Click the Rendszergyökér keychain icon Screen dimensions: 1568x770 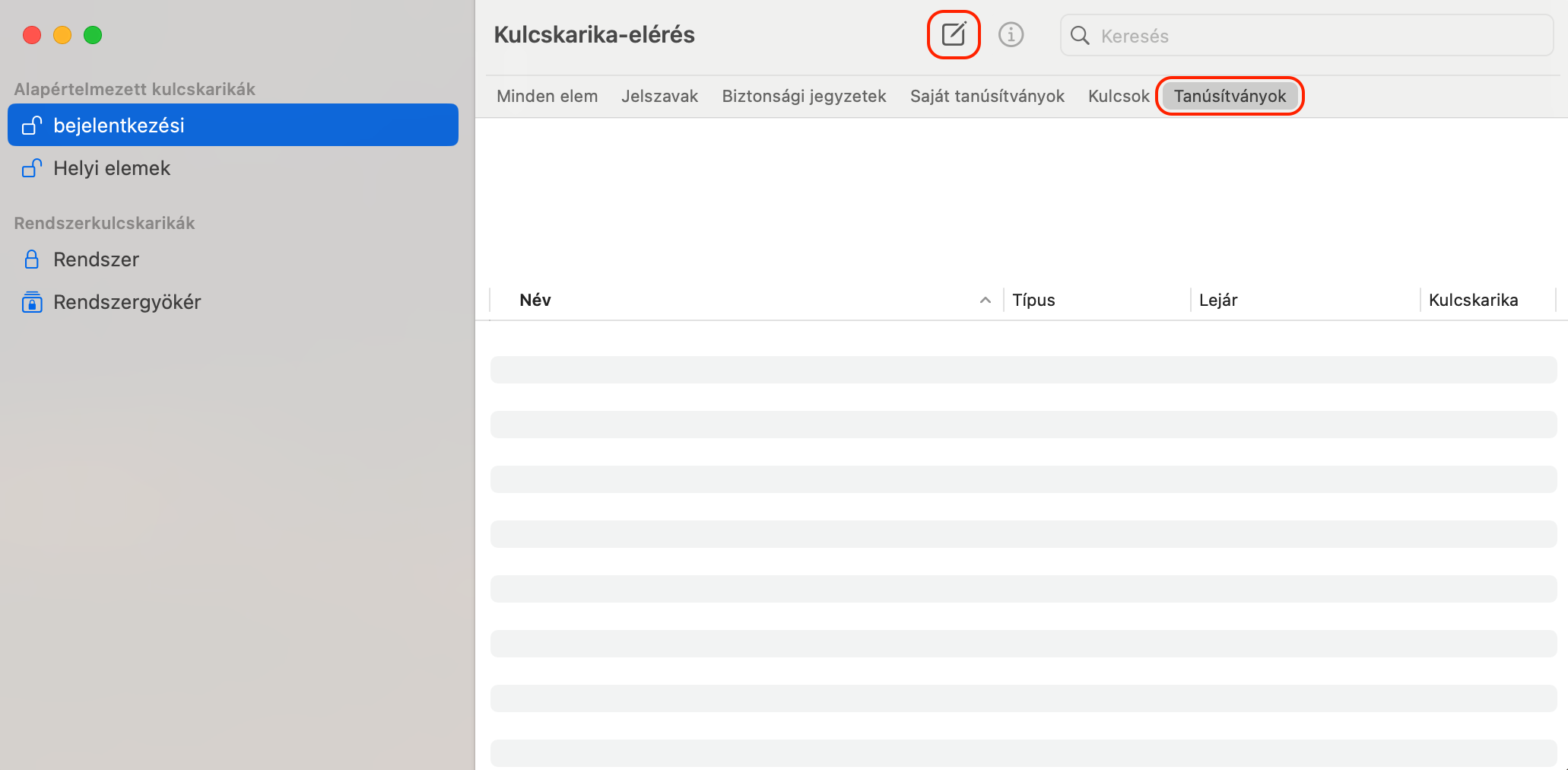(31, 301)
